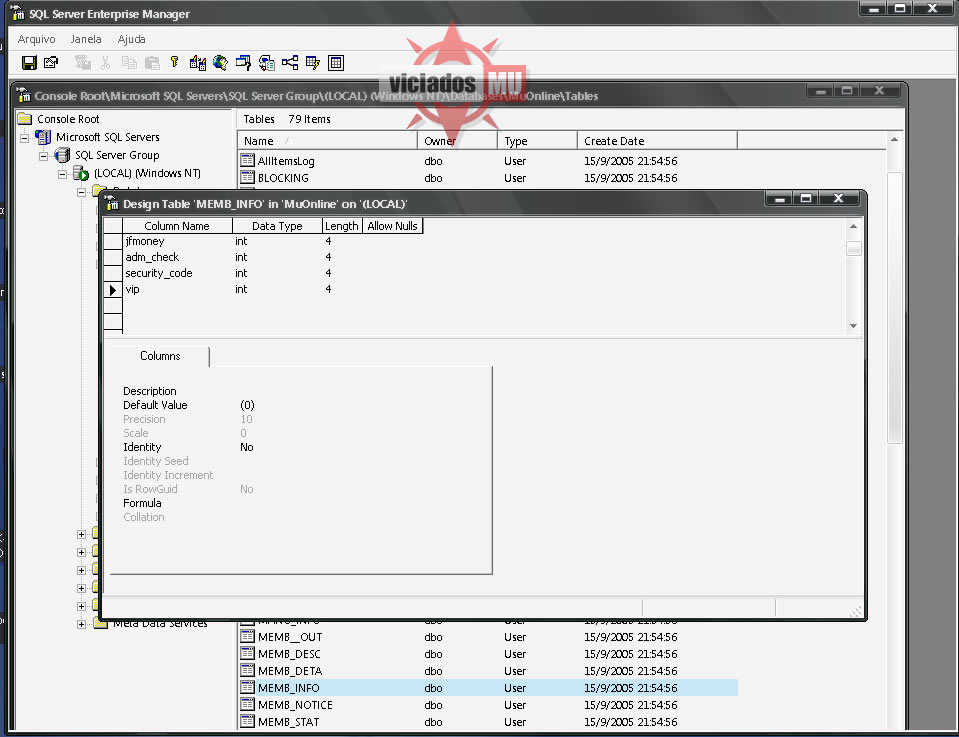Click the table-with-lightning-bolt toolbar icon
The width and height of the screenshot is (959, 737).
[313, 62]
